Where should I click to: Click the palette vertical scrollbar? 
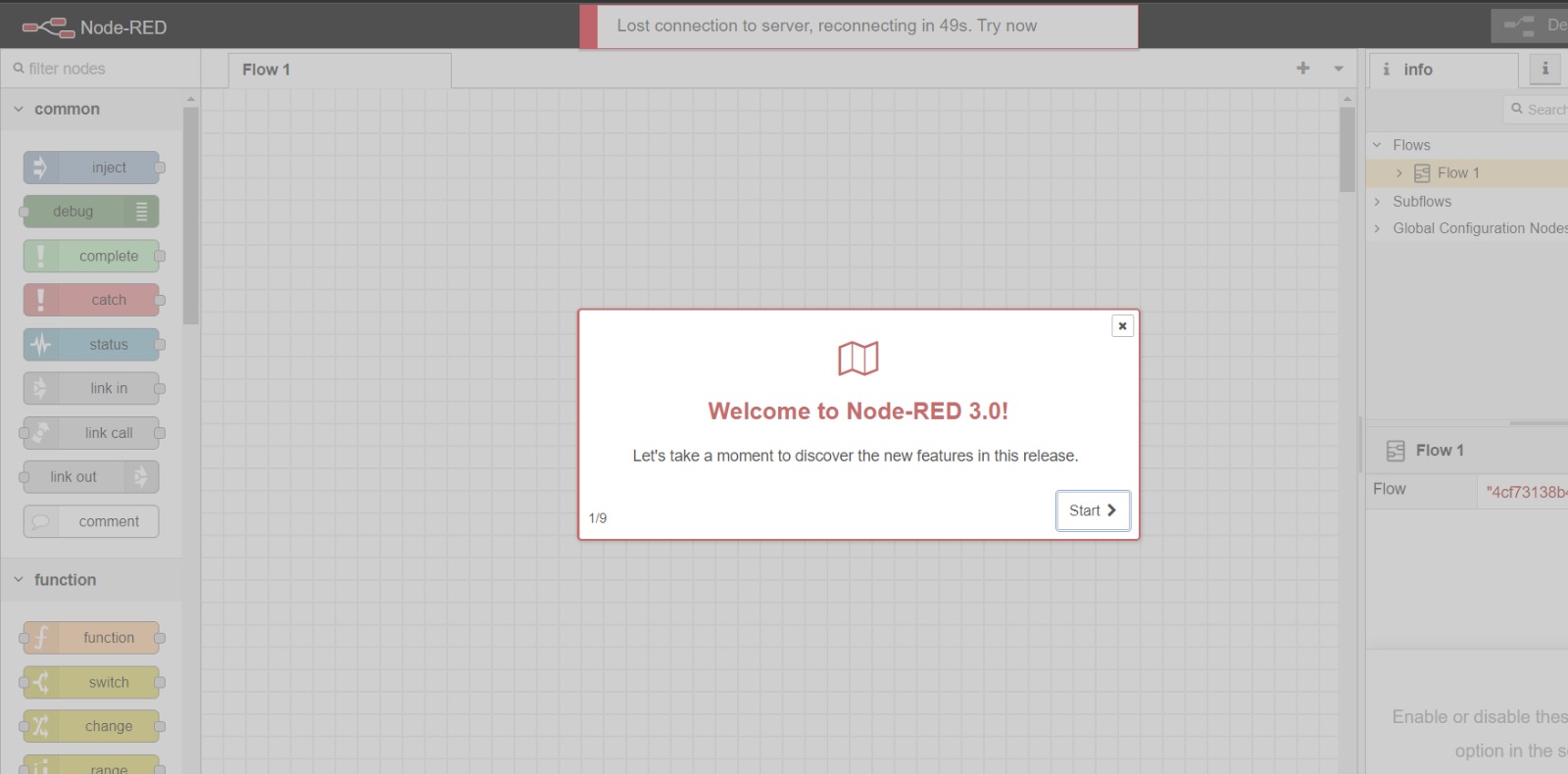click(190, 216)
